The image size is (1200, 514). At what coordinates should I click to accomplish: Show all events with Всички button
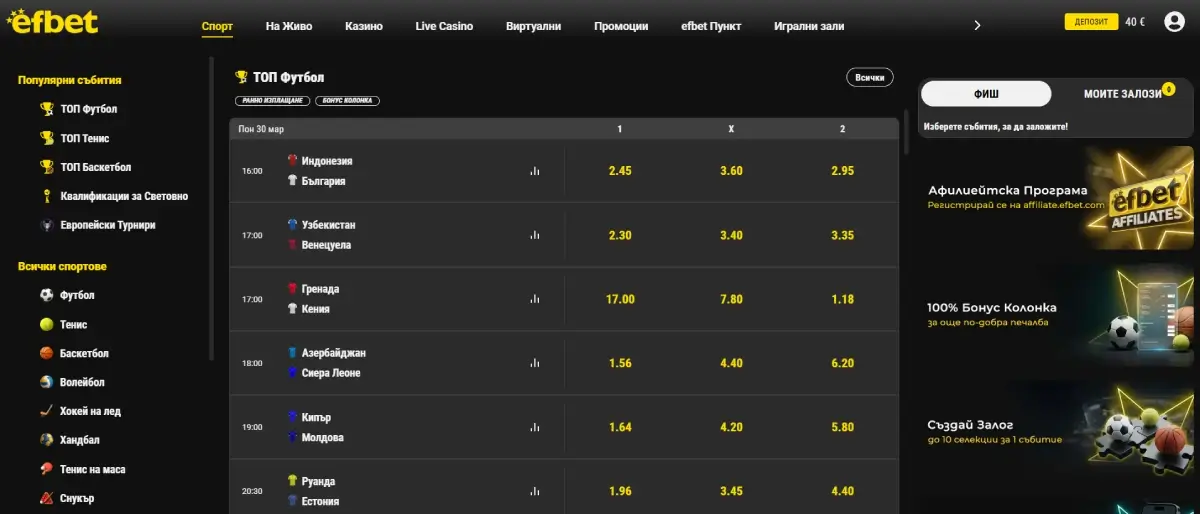pyautogui.click(x=870, y=77)
